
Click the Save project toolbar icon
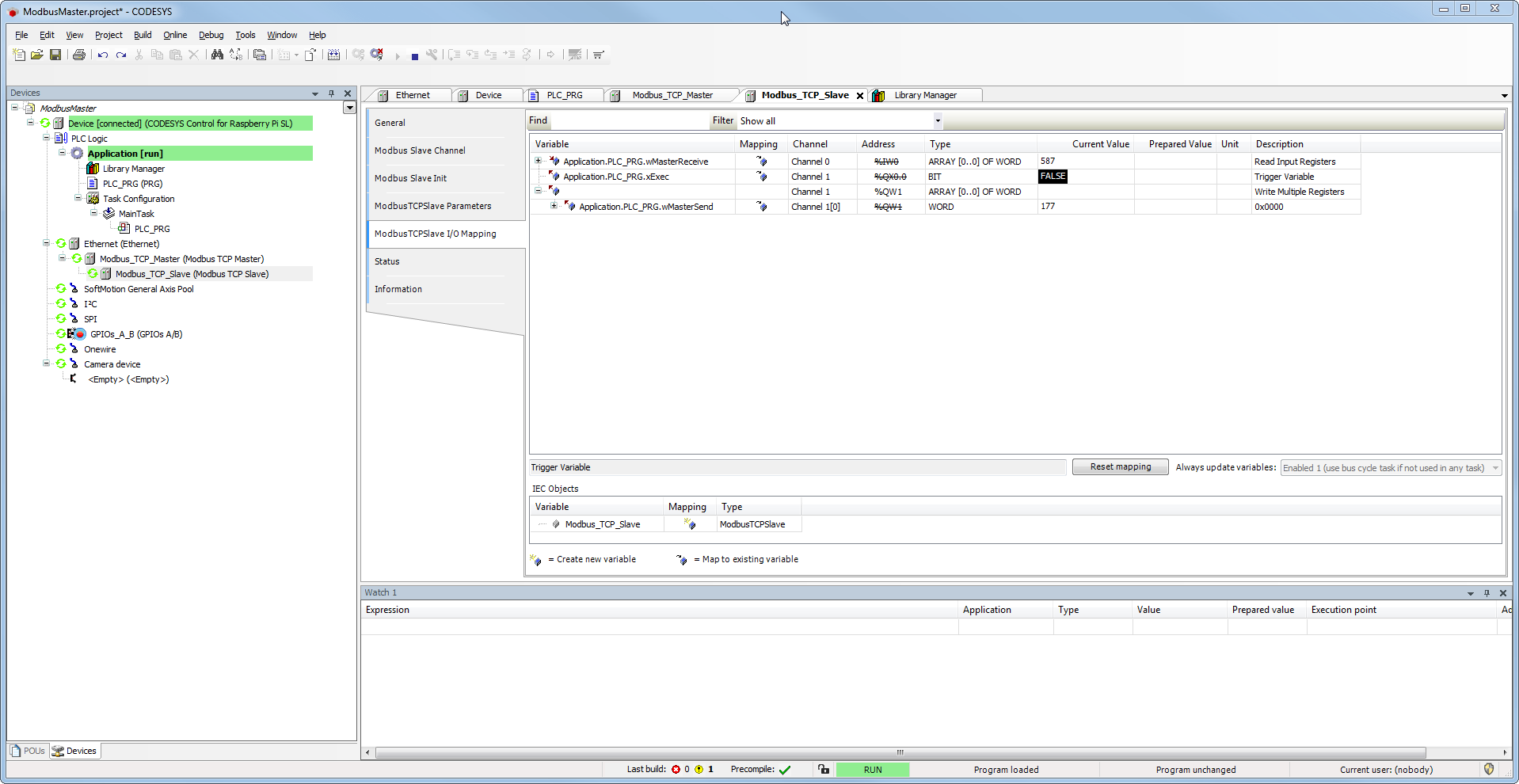pyautogui.click(x=55, y=55)
